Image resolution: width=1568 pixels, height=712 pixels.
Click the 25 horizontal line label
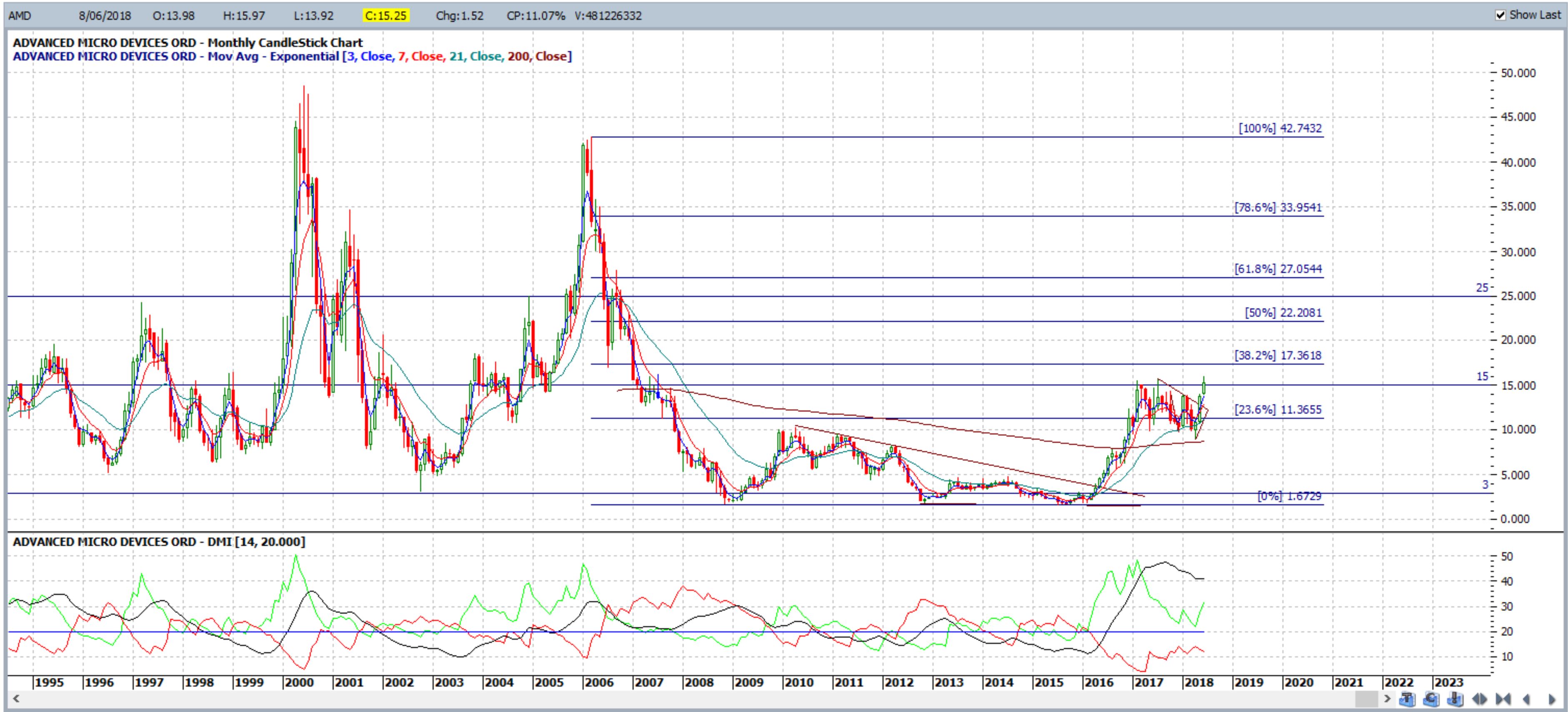pyautogui.click(x=1482, y=288)
